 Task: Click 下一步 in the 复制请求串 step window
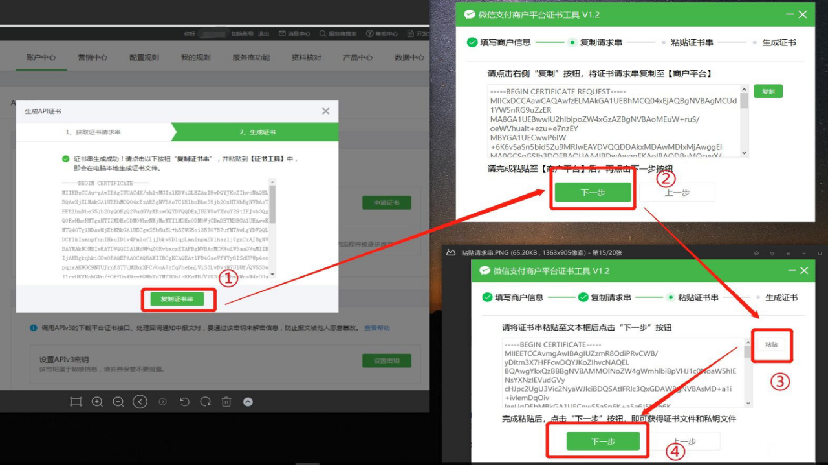[x=592, y=193]
